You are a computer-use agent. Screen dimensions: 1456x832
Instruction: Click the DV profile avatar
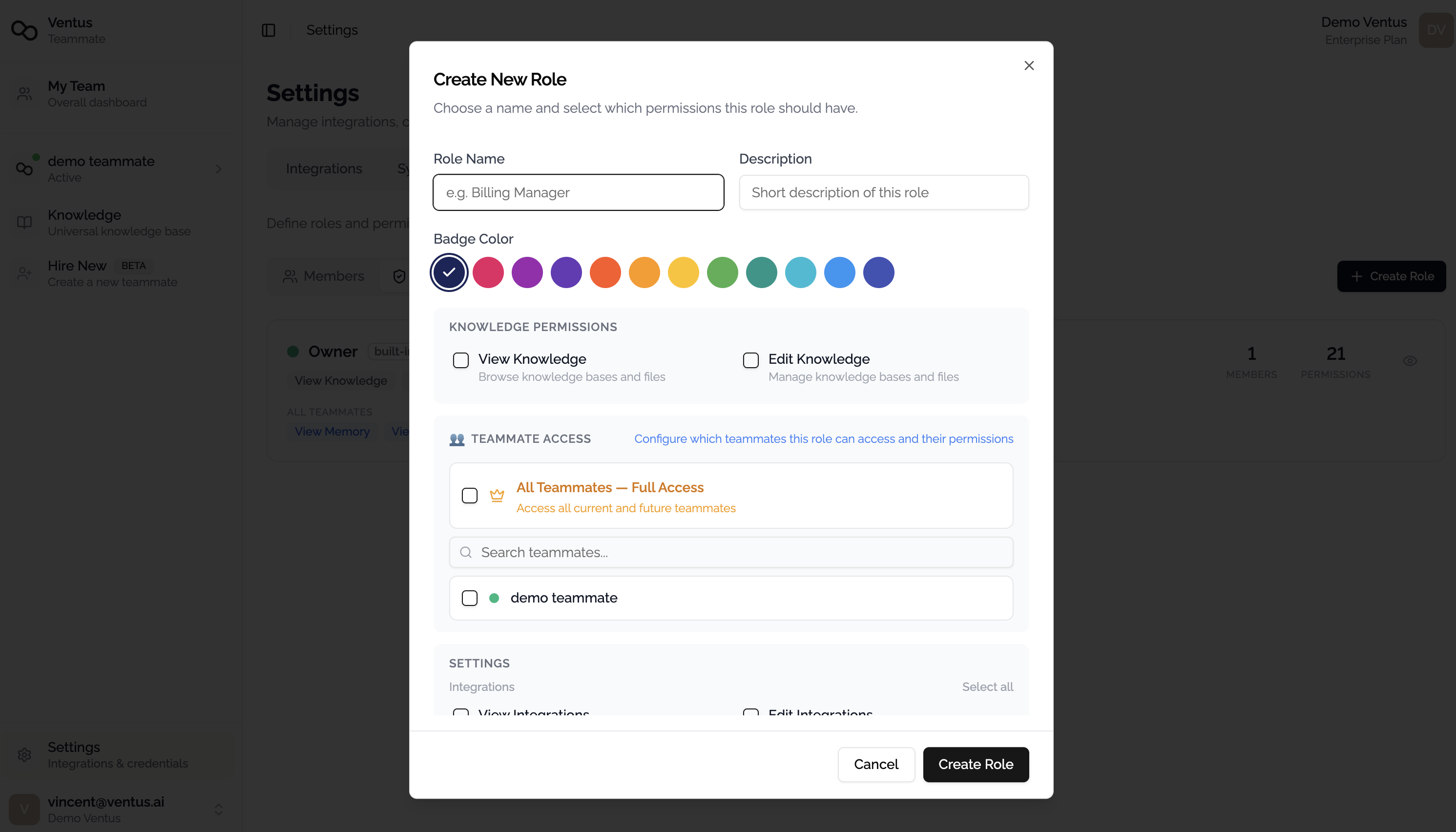pos(1435,30)
